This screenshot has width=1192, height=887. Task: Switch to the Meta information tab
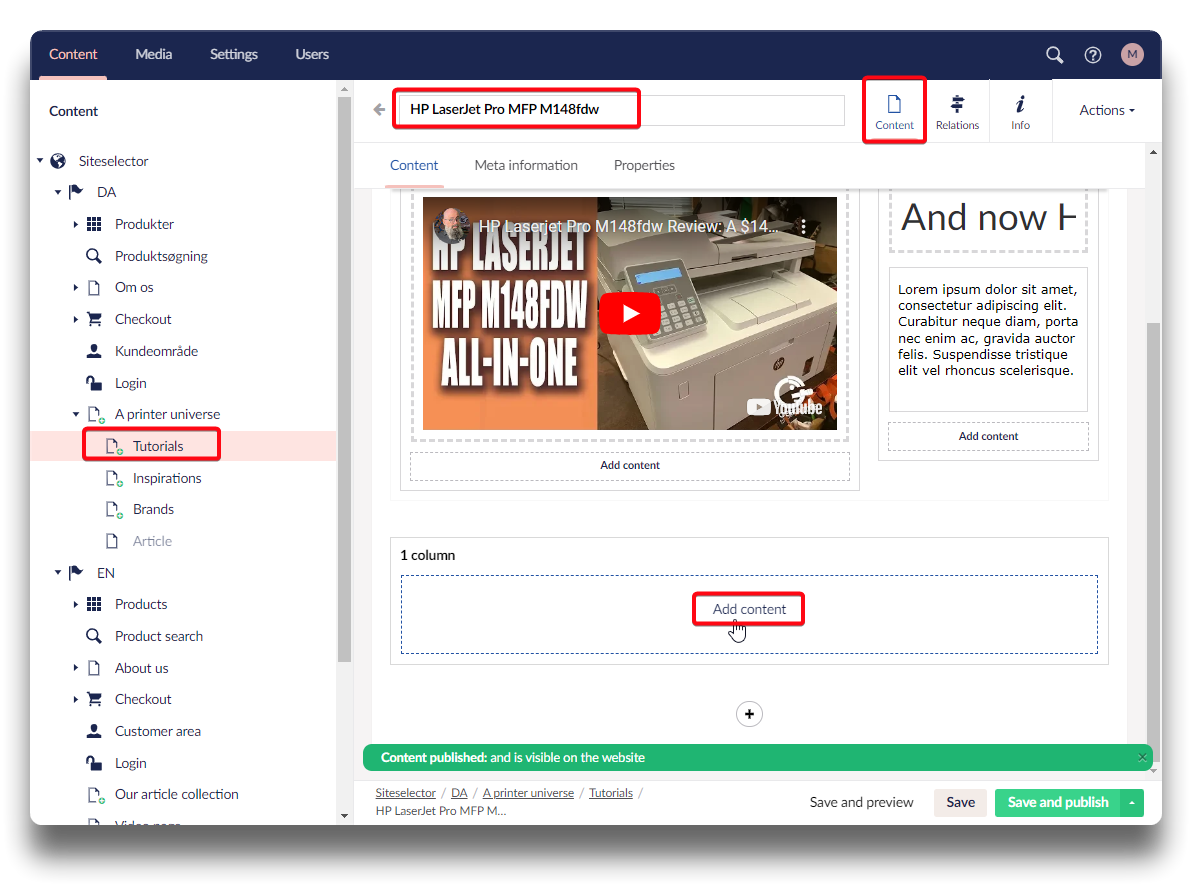526,165
